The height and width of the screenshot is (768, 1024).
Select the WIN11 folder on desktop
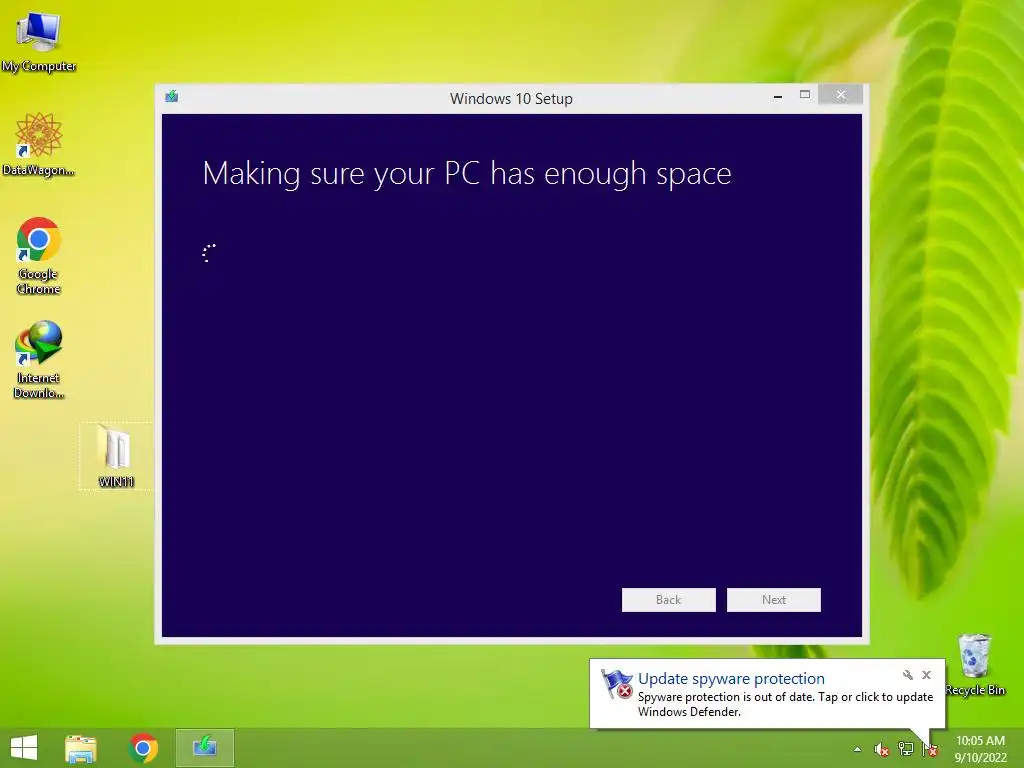coord(116,456)
